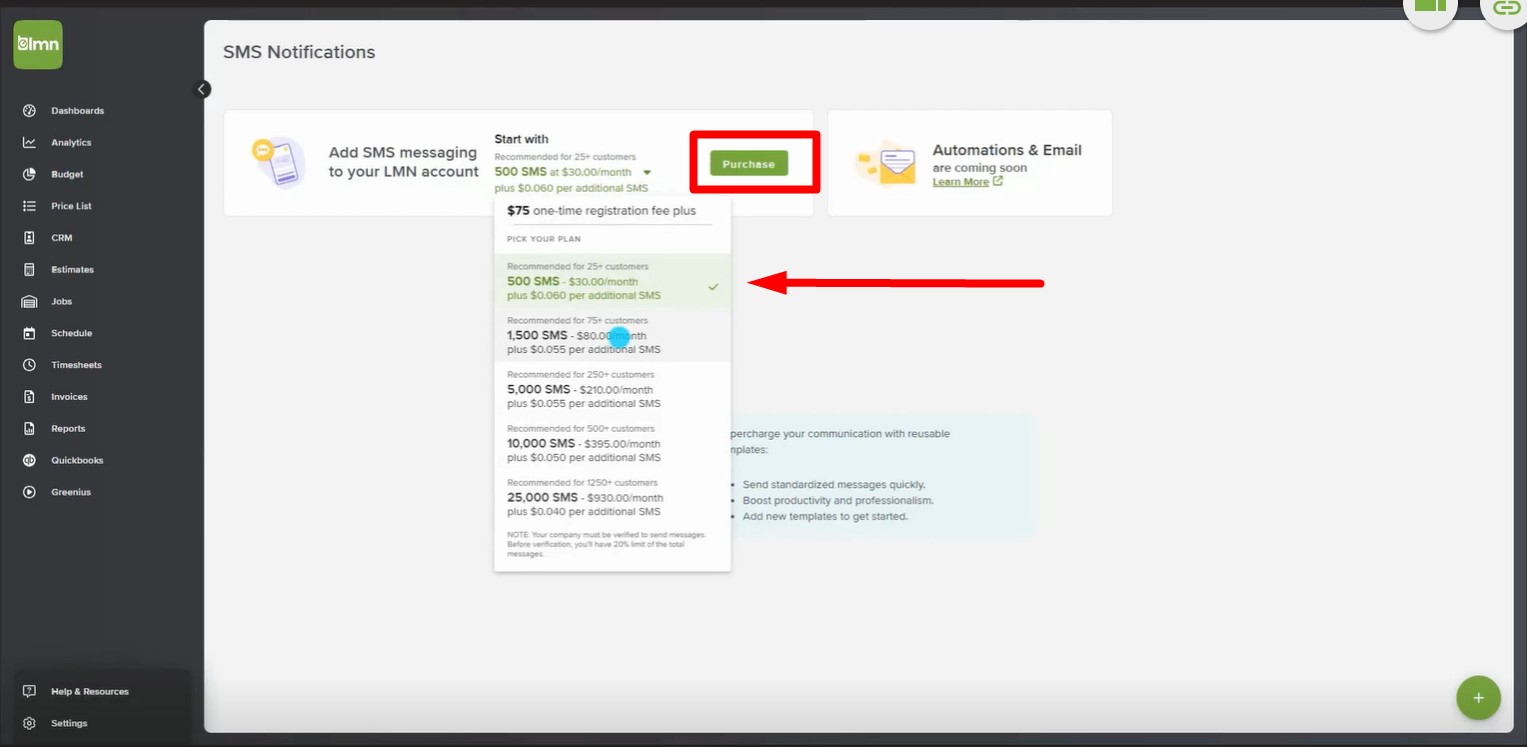Click the Analytics chart icon
1527x747 pixels.
29,142
